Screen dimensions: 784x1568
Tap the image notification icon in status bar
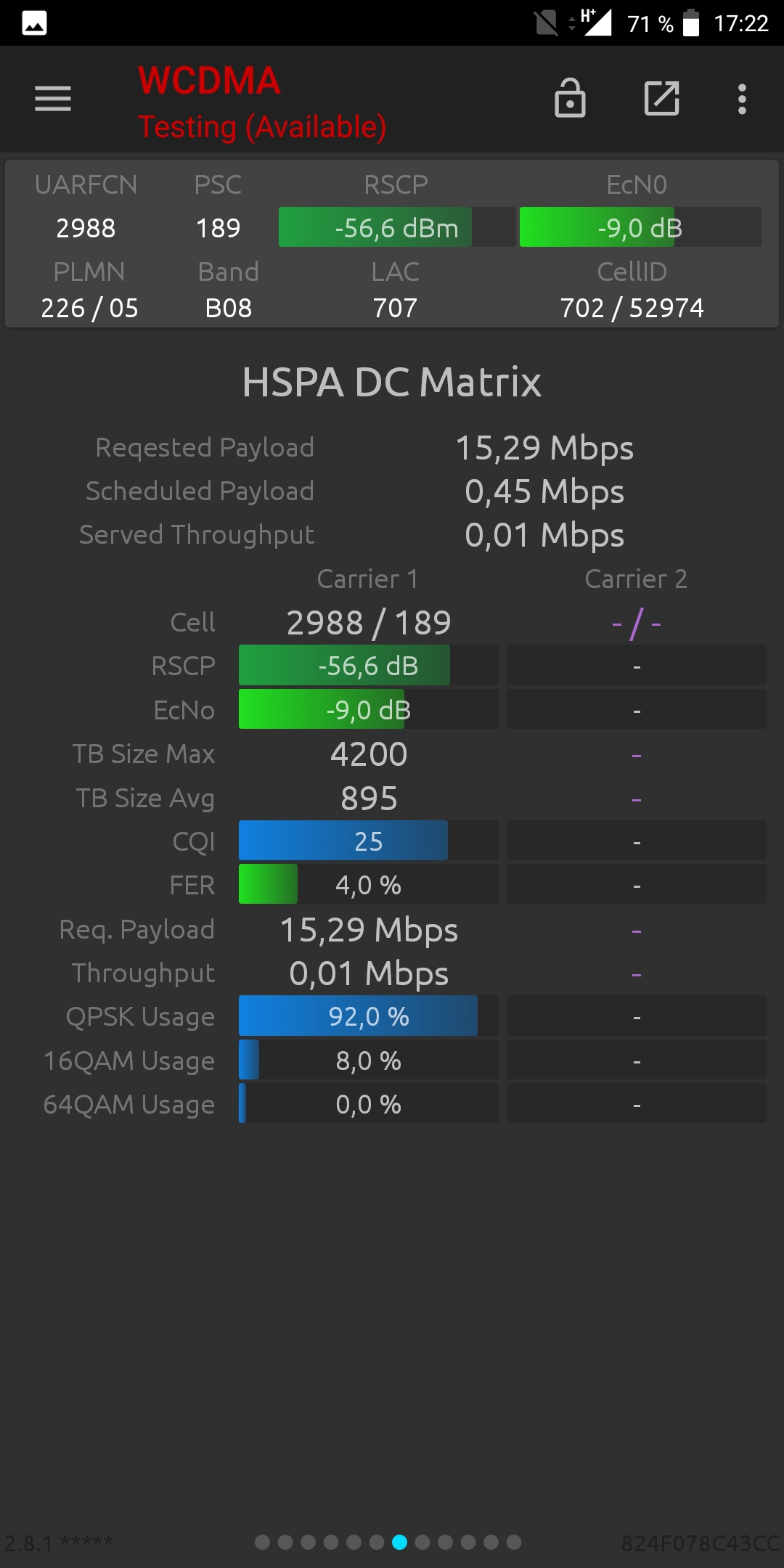tap(35, 23)
